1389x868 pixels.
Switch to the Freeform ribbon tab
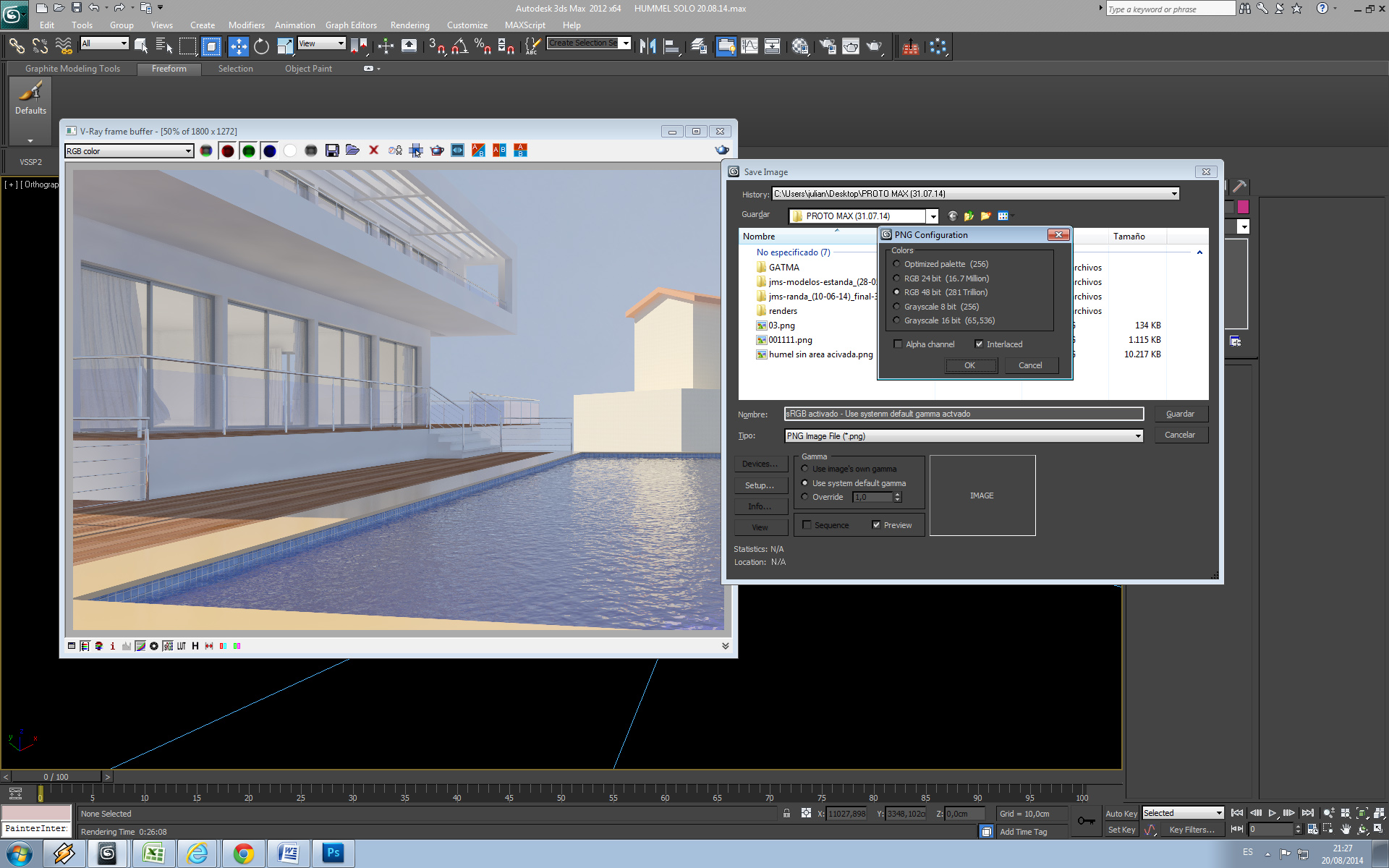[x=169, y=69]
